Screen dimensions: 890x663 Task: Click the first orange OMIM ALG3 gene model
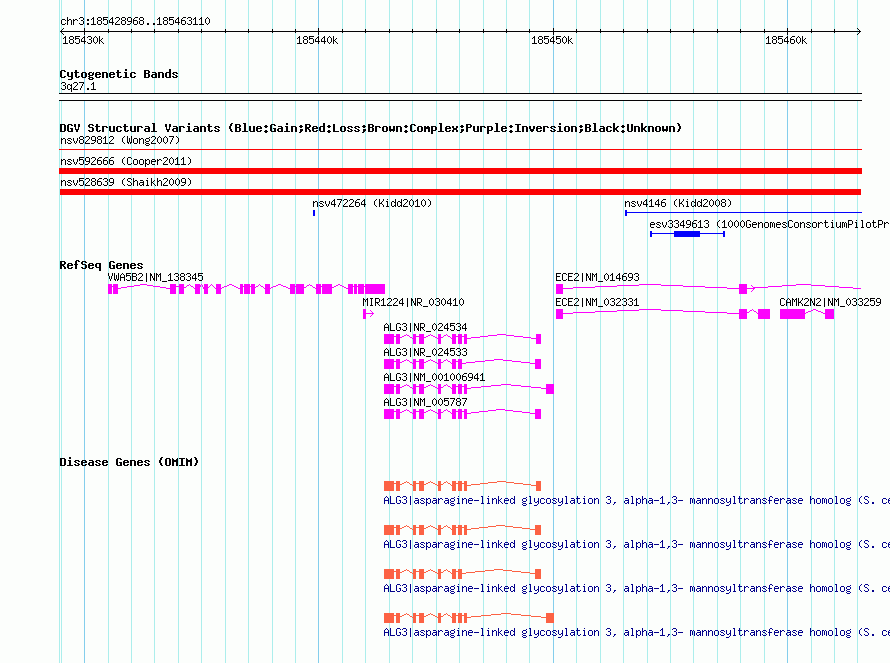[x=463, y=486]
